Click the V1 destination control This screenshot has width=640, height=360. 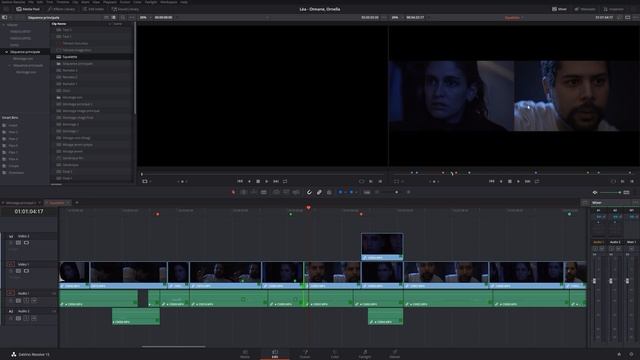[x=11, y=264]
